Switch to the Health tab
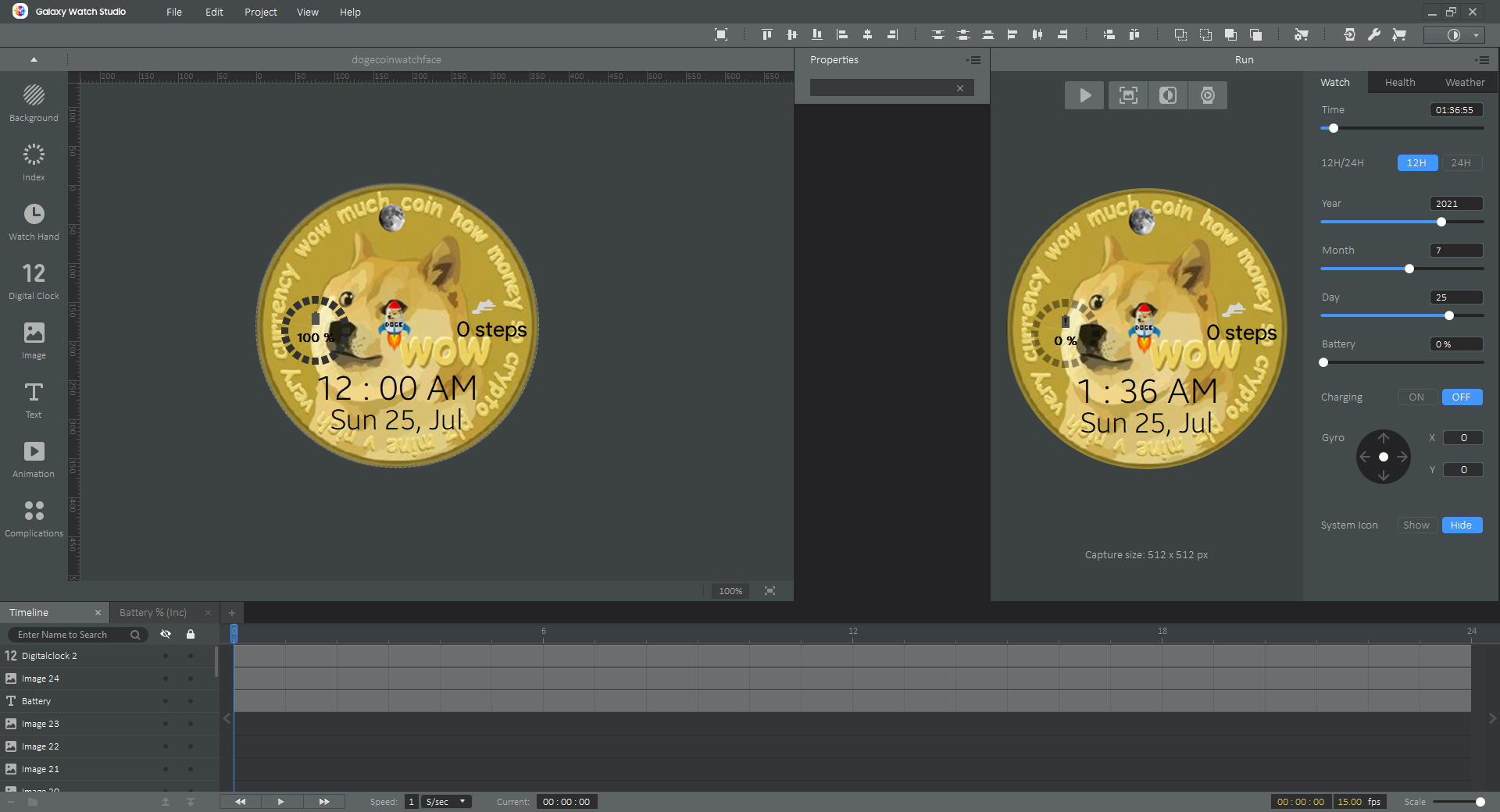 [1399, 83]
